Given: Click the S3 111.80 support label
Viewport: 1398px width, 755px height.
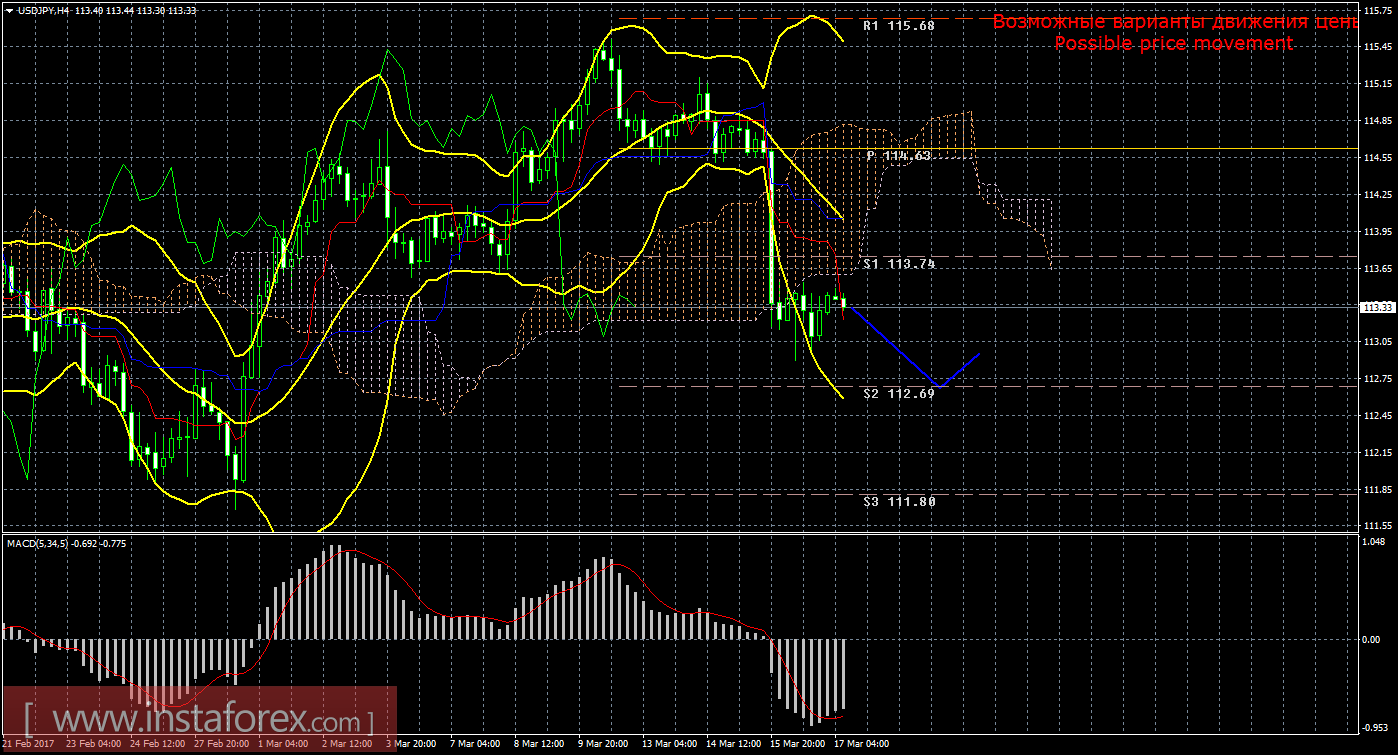Looking at the screenshot, I should coord(898,502).
